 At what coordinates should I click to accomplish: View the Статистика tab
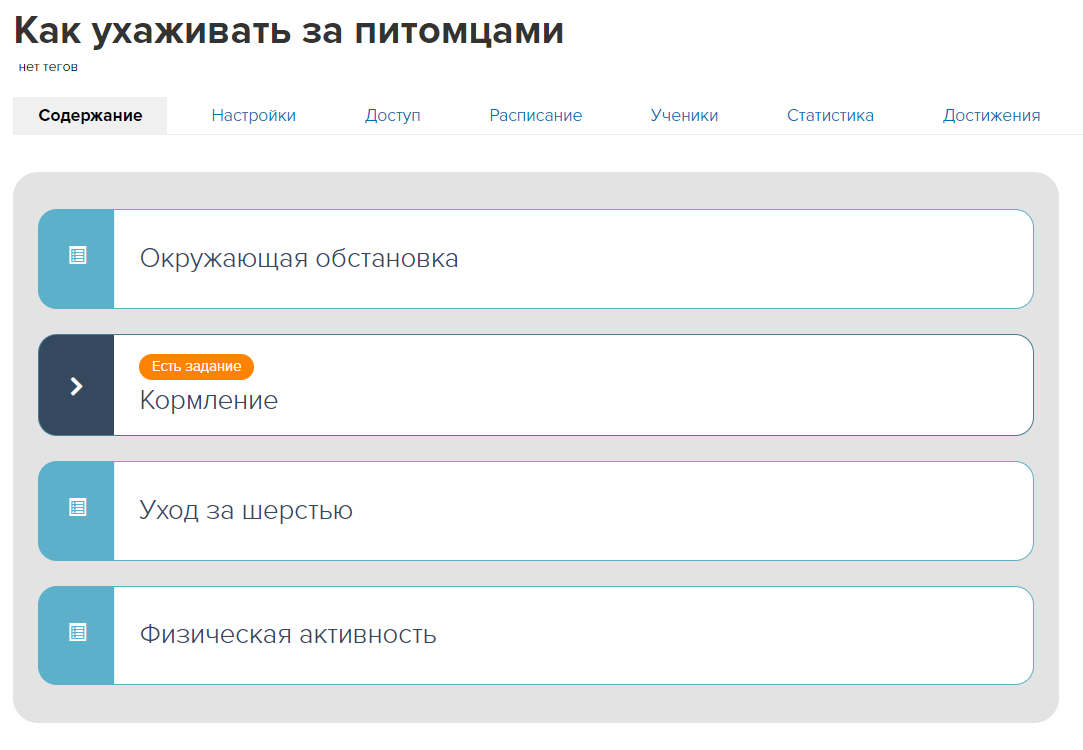[830, 116]
